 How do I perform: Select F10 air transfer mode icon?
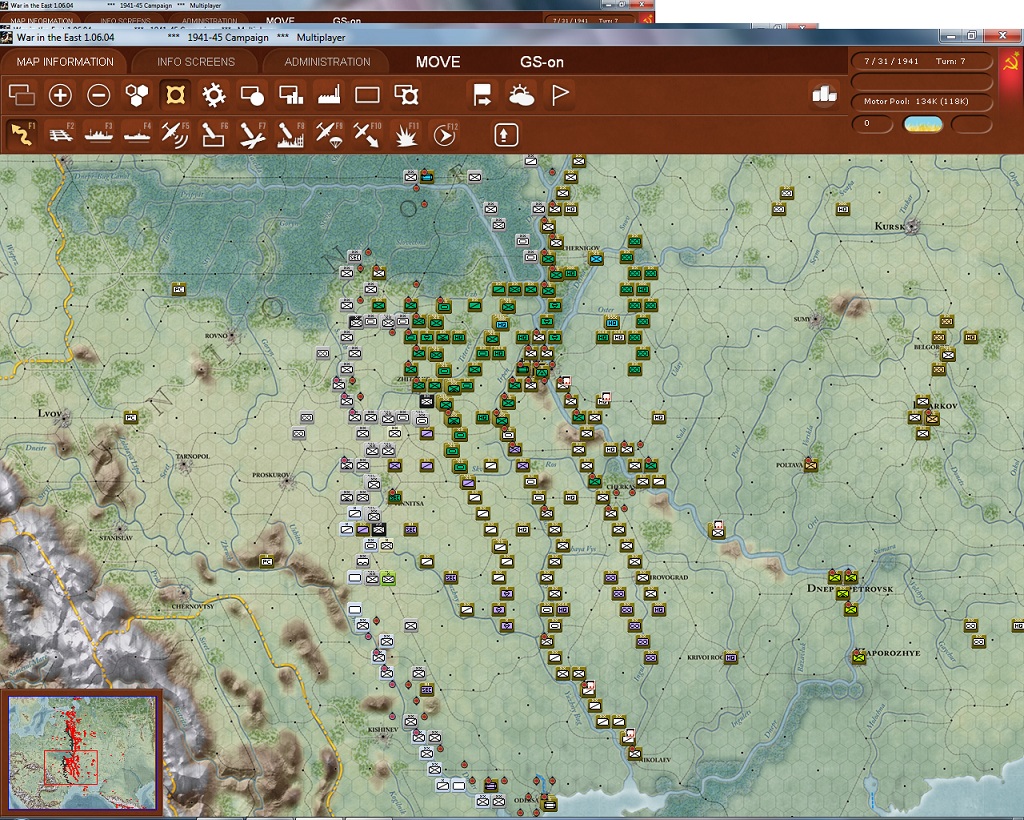[367, 134]
